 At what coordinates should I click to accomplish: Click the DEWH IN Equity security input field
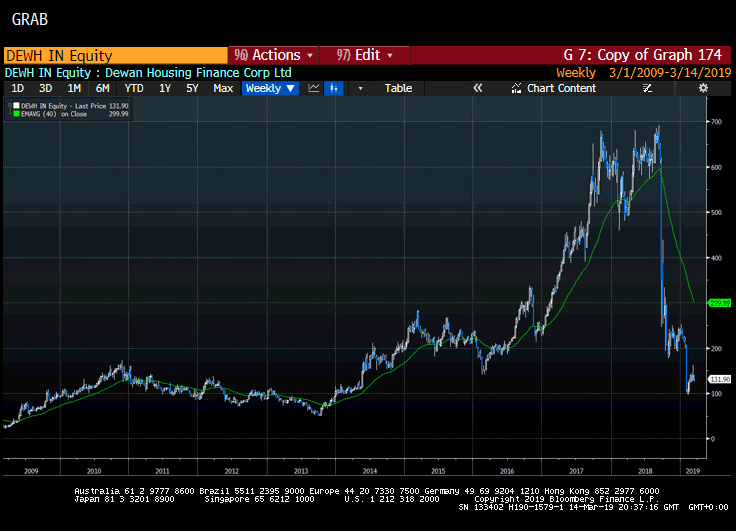pos(115,55)
